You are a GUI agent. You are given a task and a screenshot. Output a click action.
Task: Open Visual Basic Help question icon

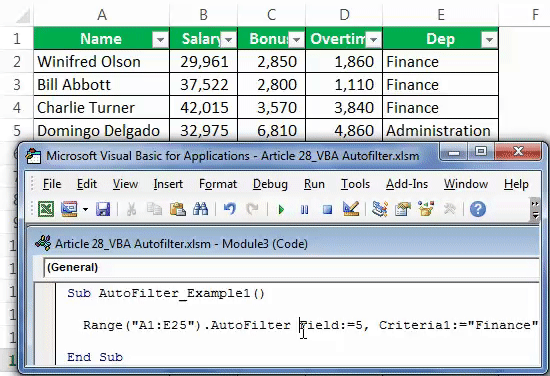478,209
